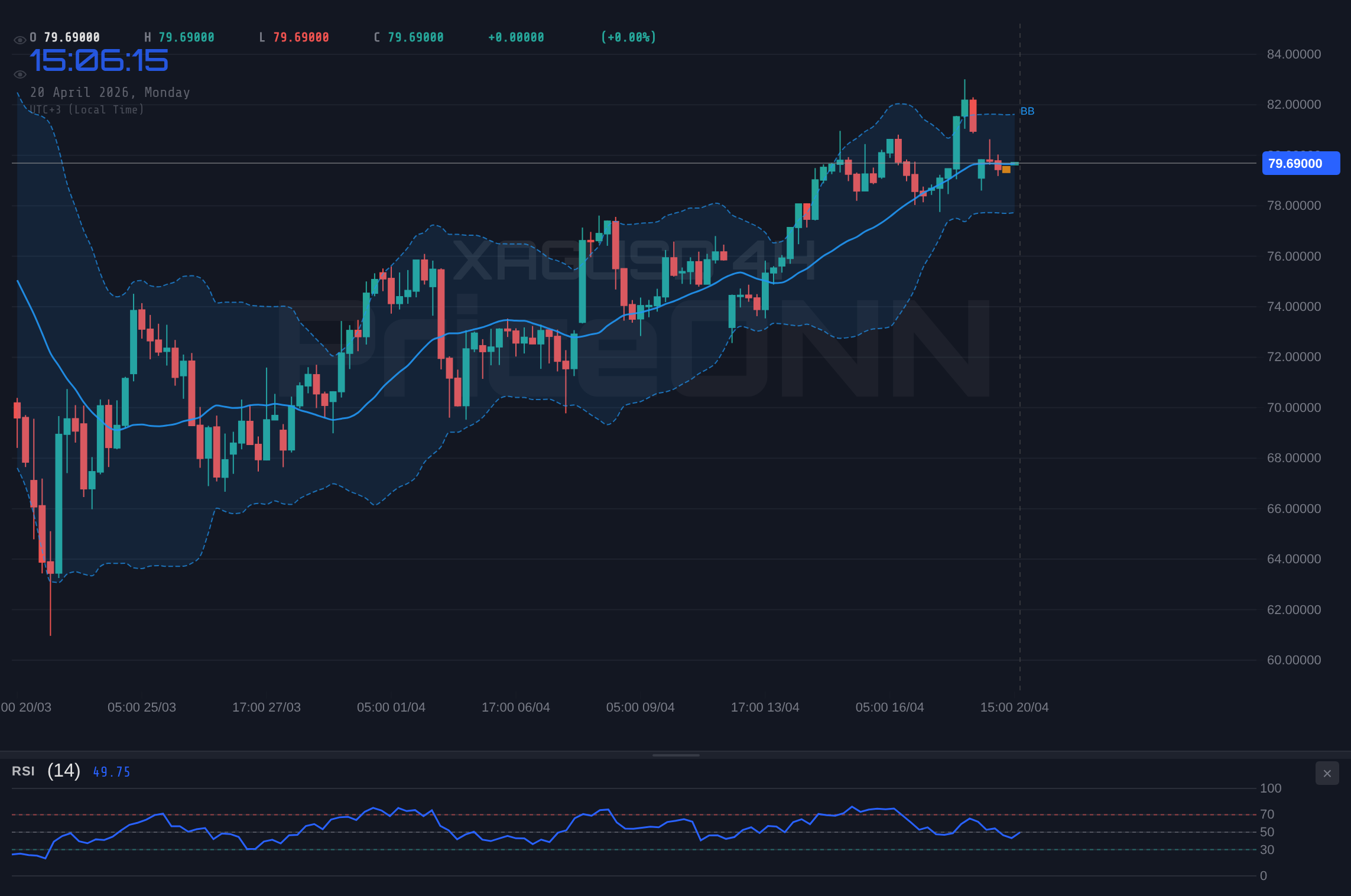Click the RSI axis level 70
The height and width of the screenshot is (896, 1351).
pyautogui.click(x=1267, y=814)
